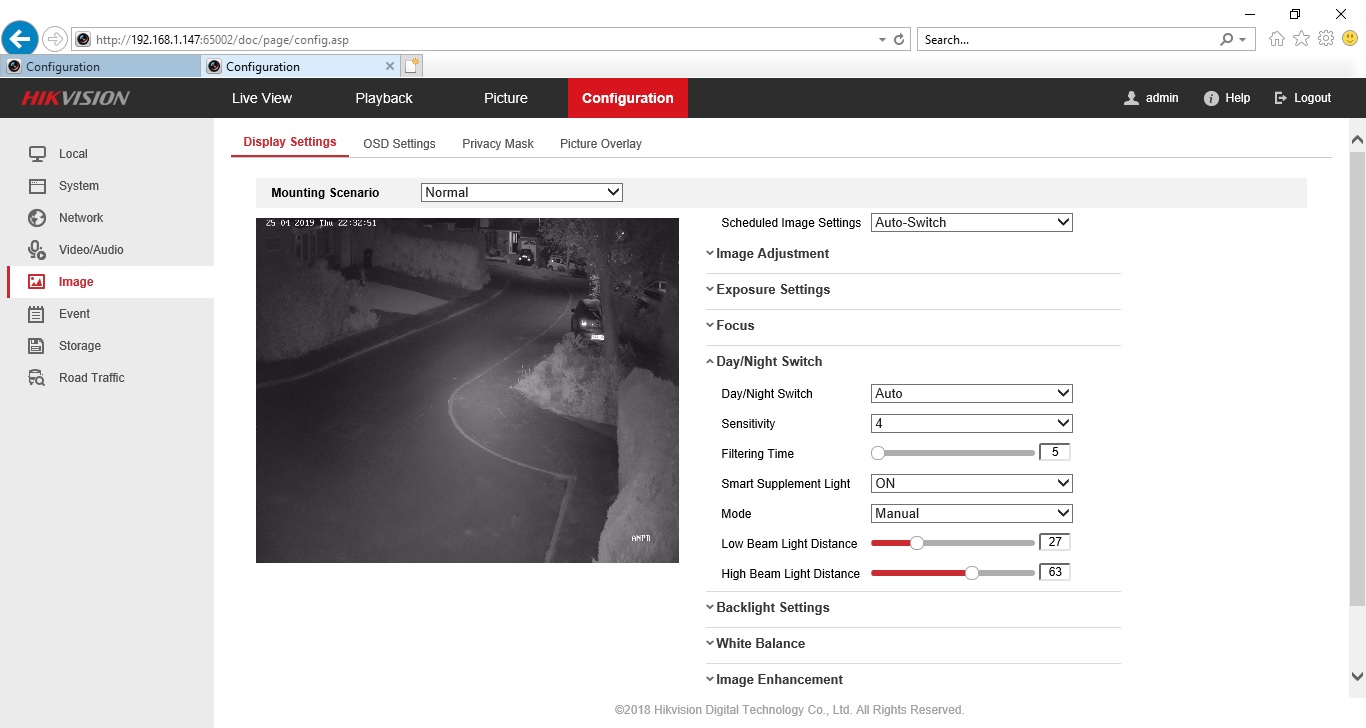Collapse the Day/Night Switch section
Viewport: 1366px width, 728px height.
pos(768,362)
